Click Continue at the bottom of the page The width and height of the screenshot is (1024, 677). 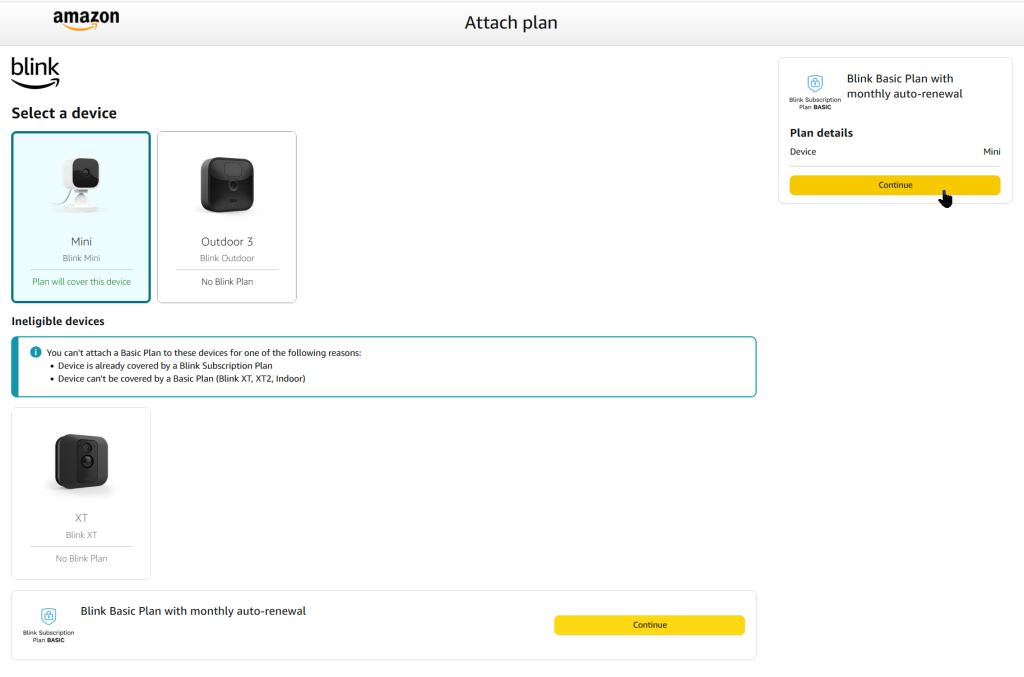pos(649,625)
